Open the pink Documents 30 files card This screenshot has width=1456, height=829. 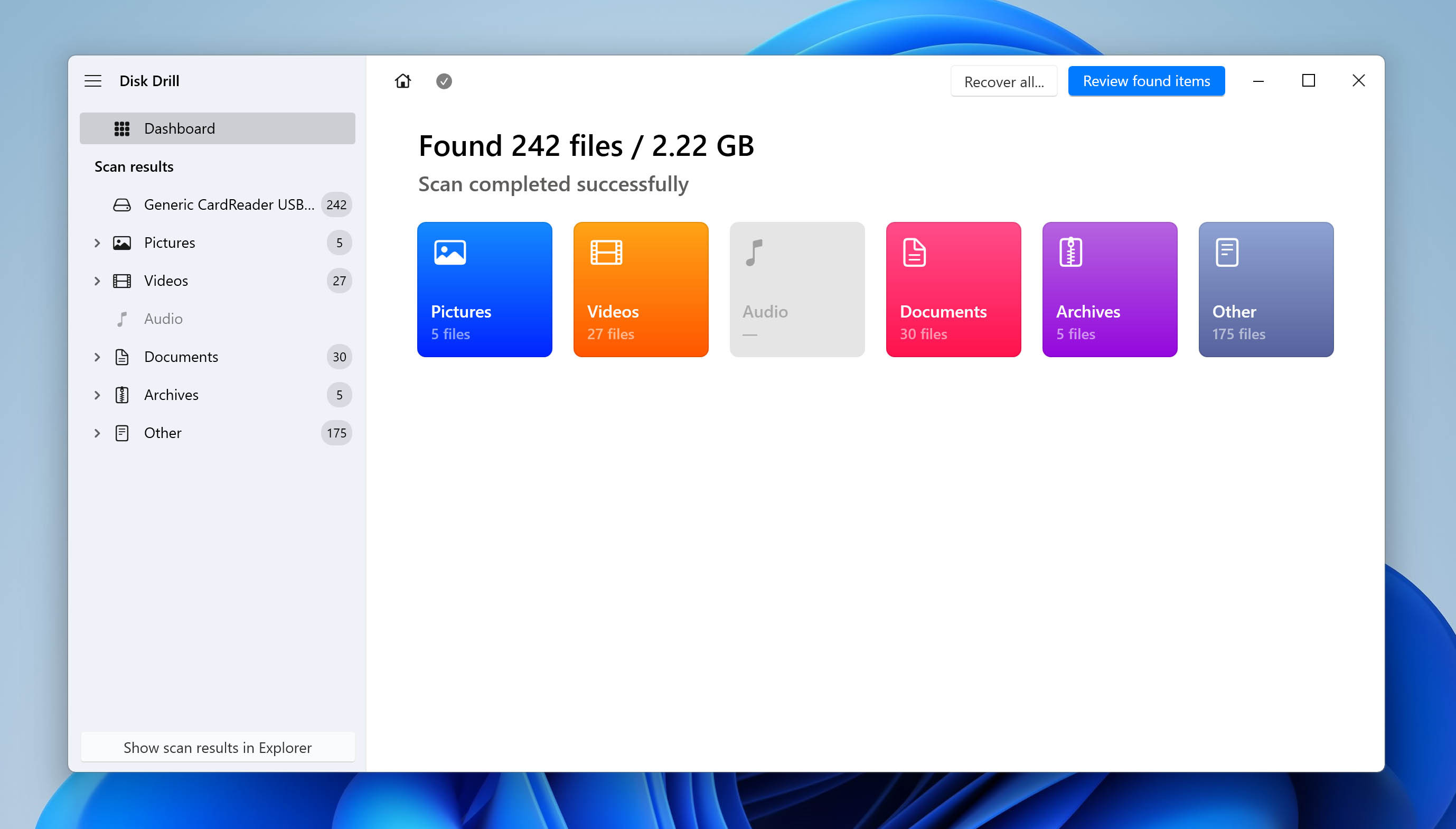click(x=953, y=290)
